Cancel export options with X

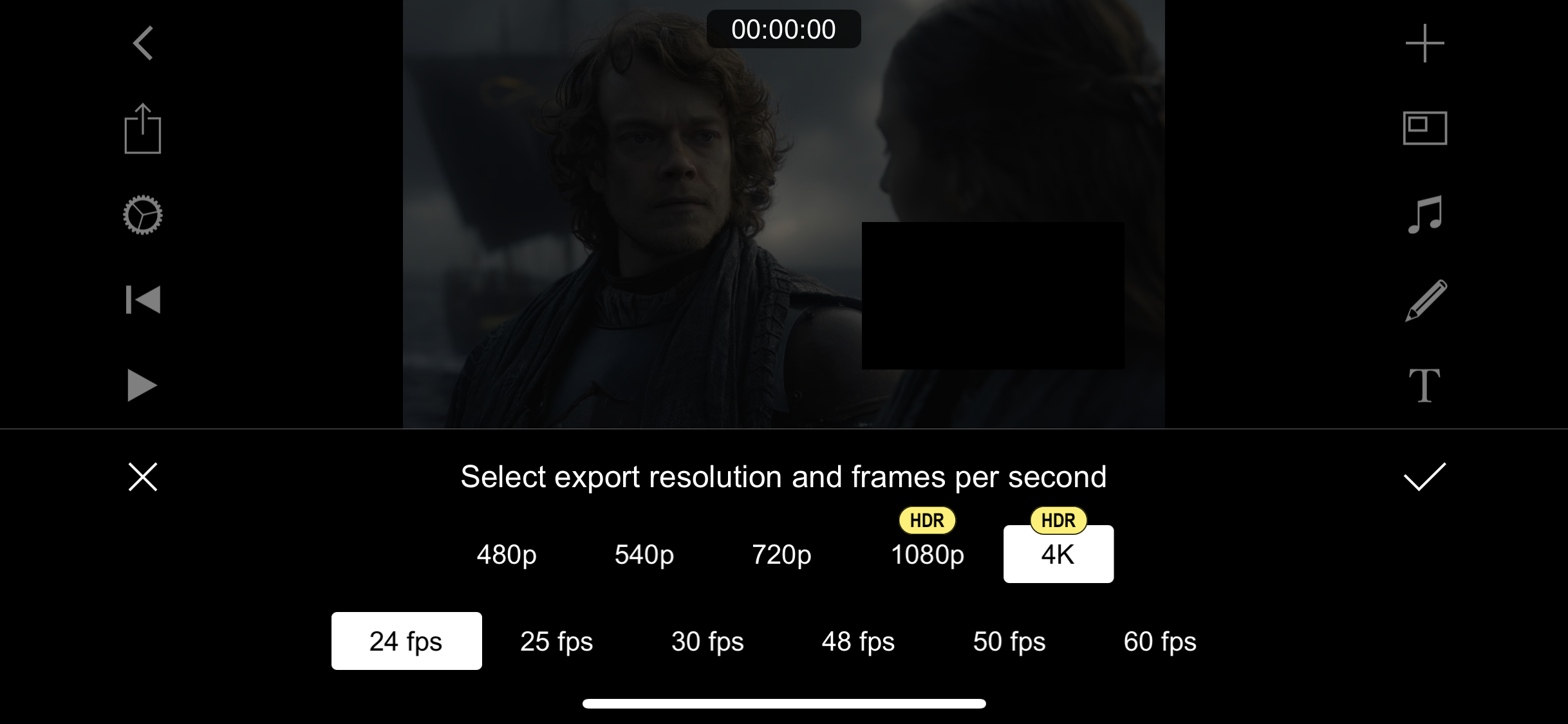pyautogui.click(x=143, y=477)
